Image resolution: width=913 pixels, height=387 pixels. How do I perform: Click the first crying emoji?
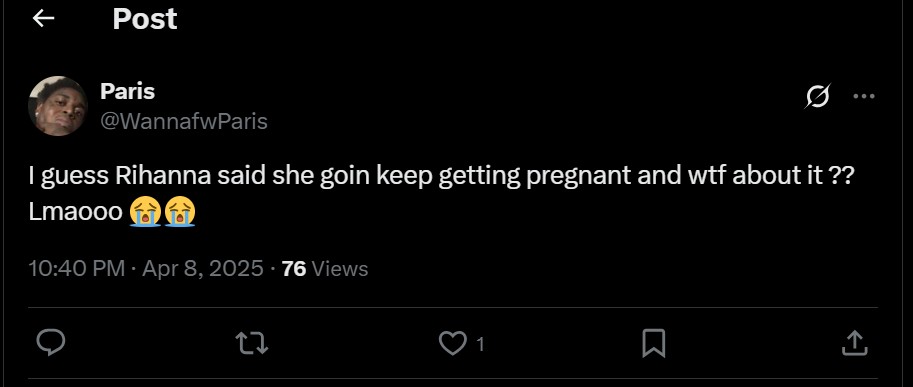(145, 212)
